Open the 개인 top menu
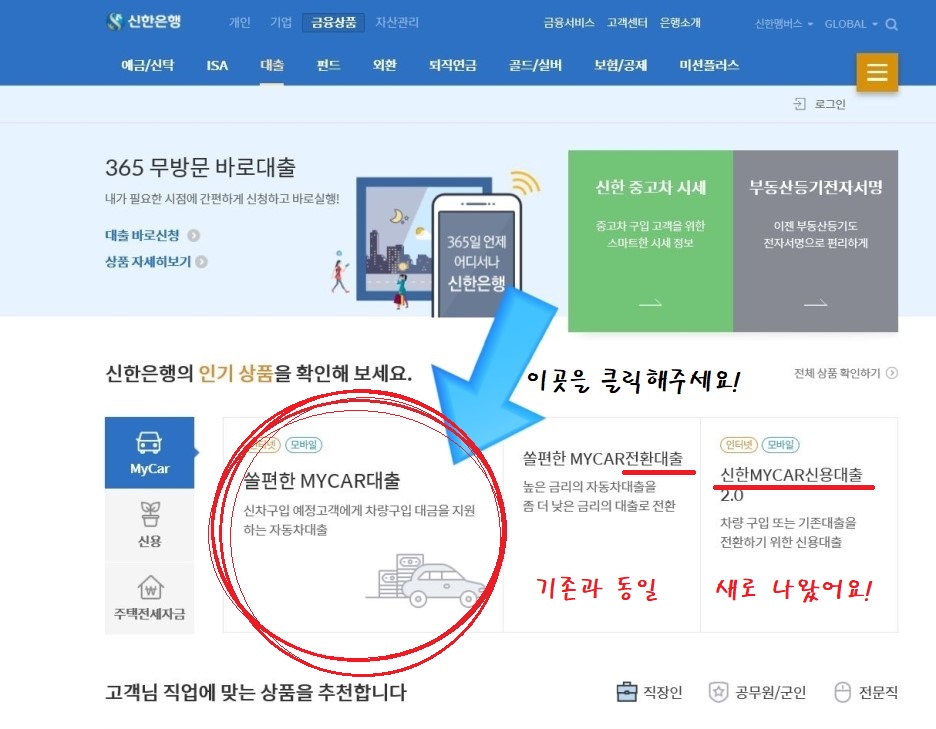The width and height of the screenshot is (936, 729). pos(239,23)
